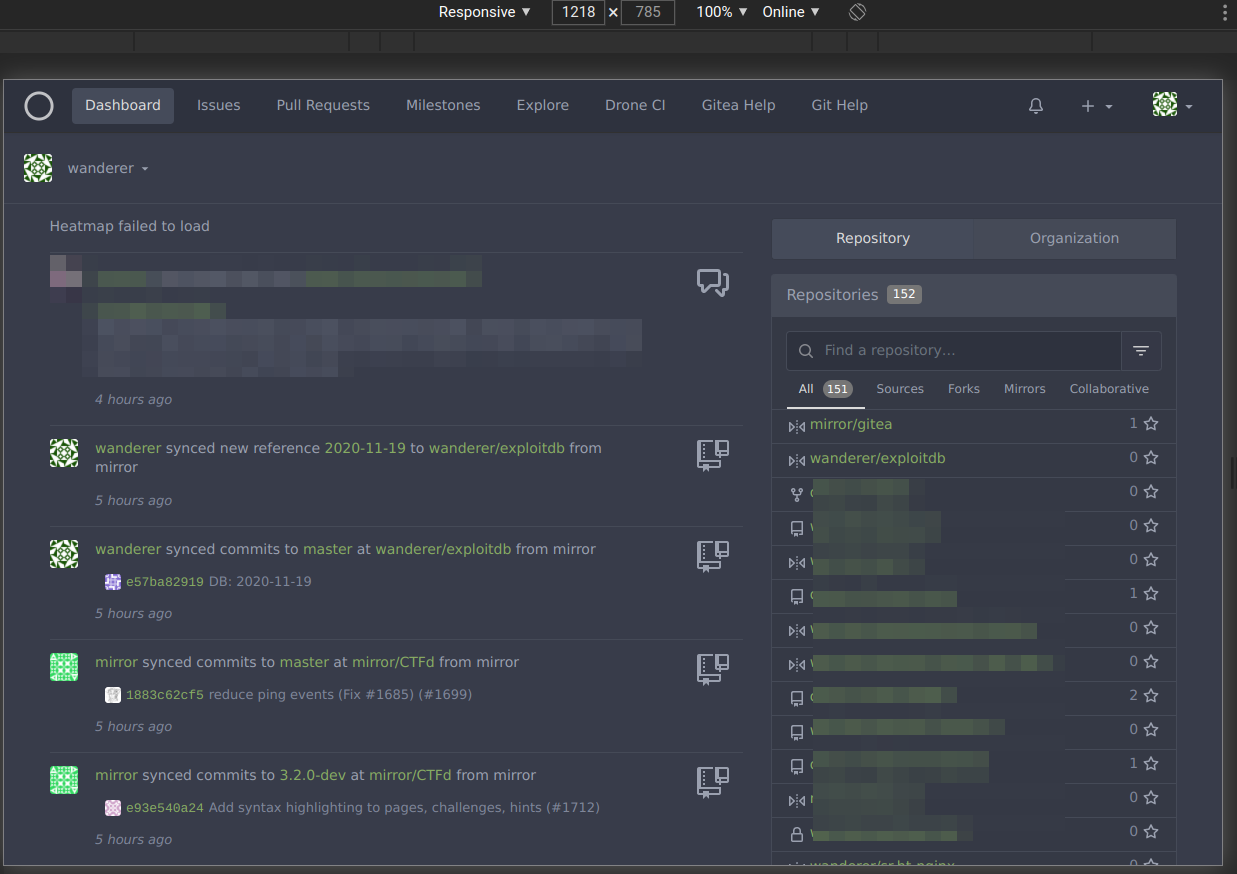This screenshot has width=1237, height=874.
Task: Select the Mirrors filter tab
Action: coord(1025,389)
